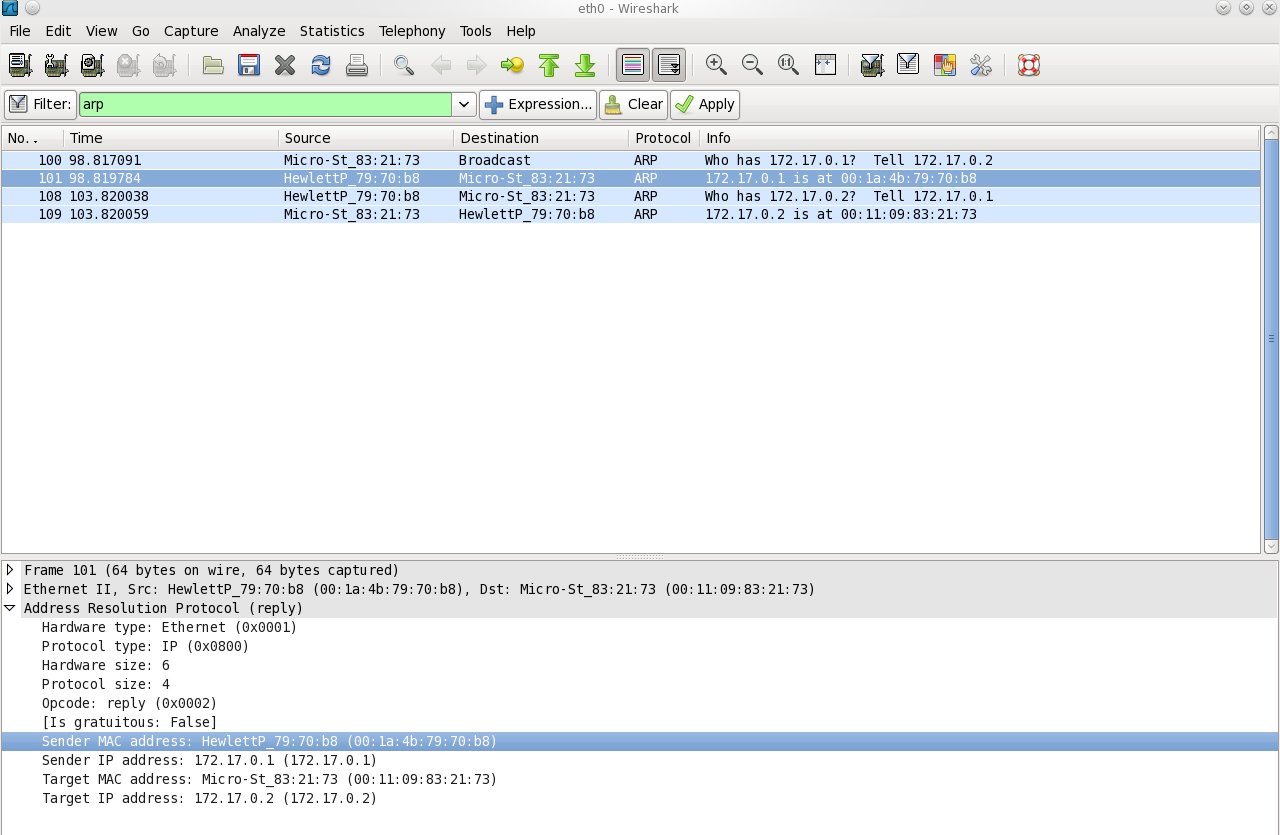Open the Help menu
The image size is (1280, 835).
[x=521, y=31]
